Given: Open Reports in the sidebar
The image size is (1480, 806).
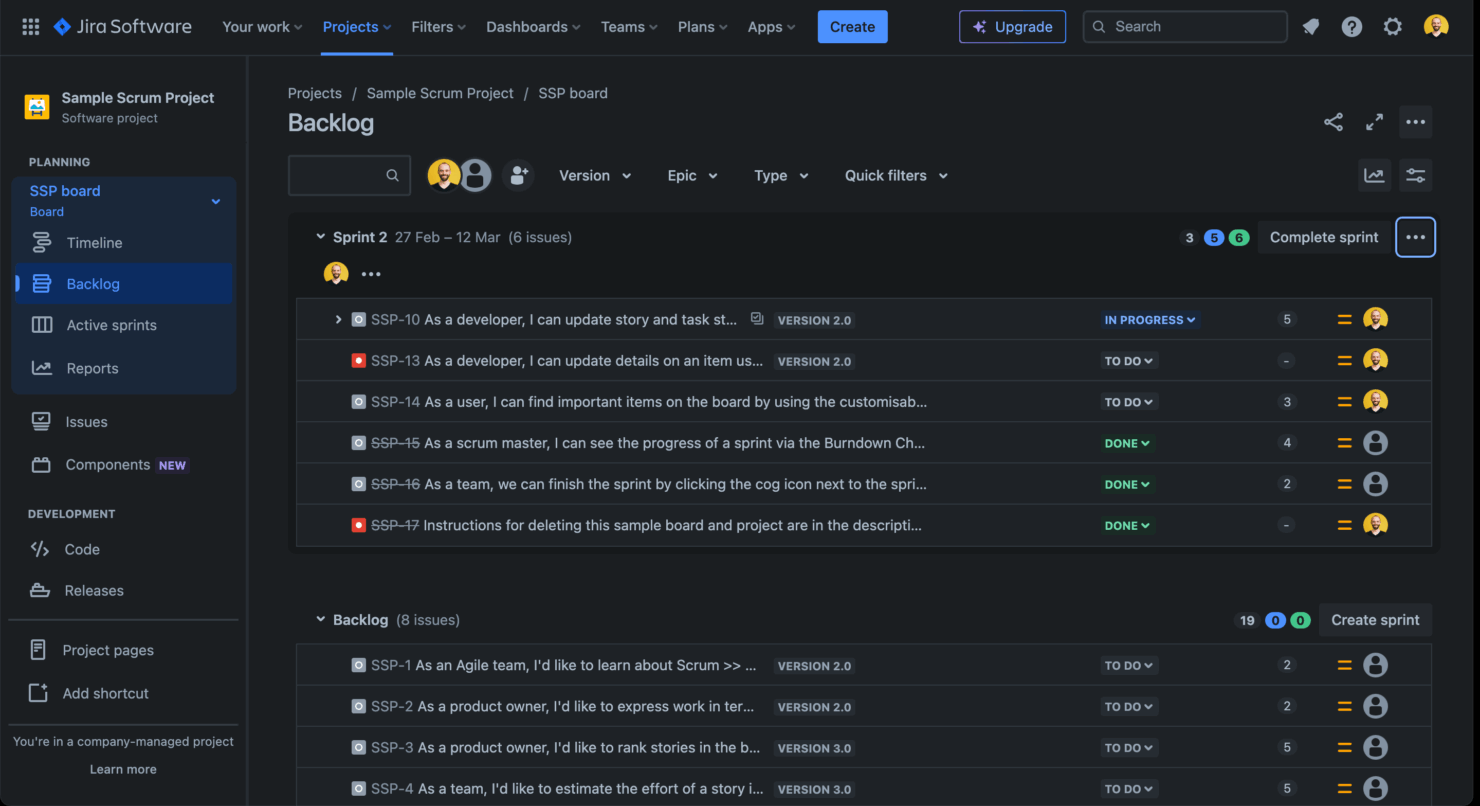Looking at the screenshot, I should [x=124, y=368].
